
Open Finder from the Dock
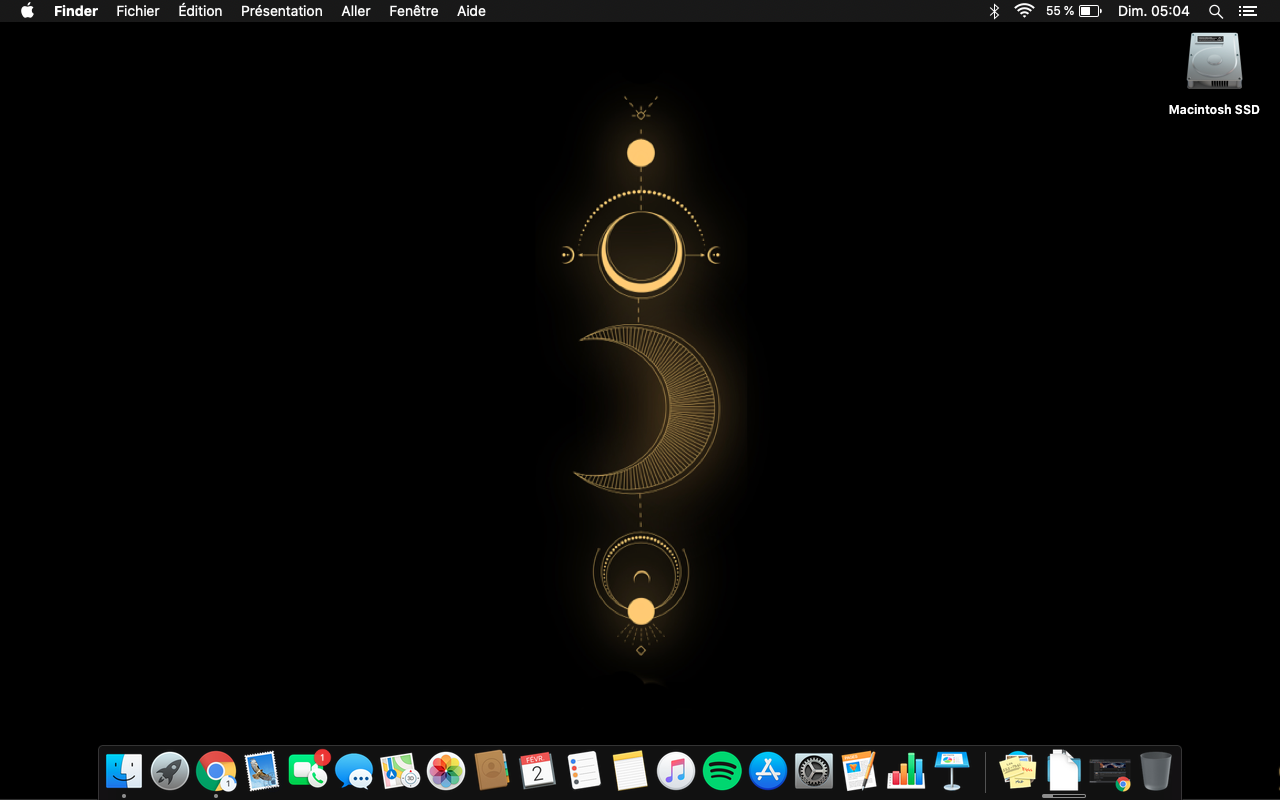tap(124, 771)
